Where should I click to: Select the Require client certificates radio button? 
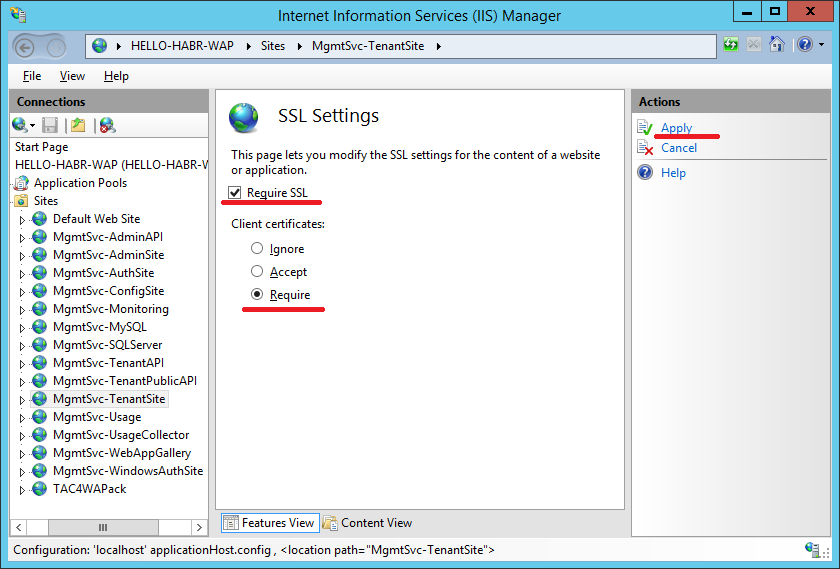pos(257,294)
